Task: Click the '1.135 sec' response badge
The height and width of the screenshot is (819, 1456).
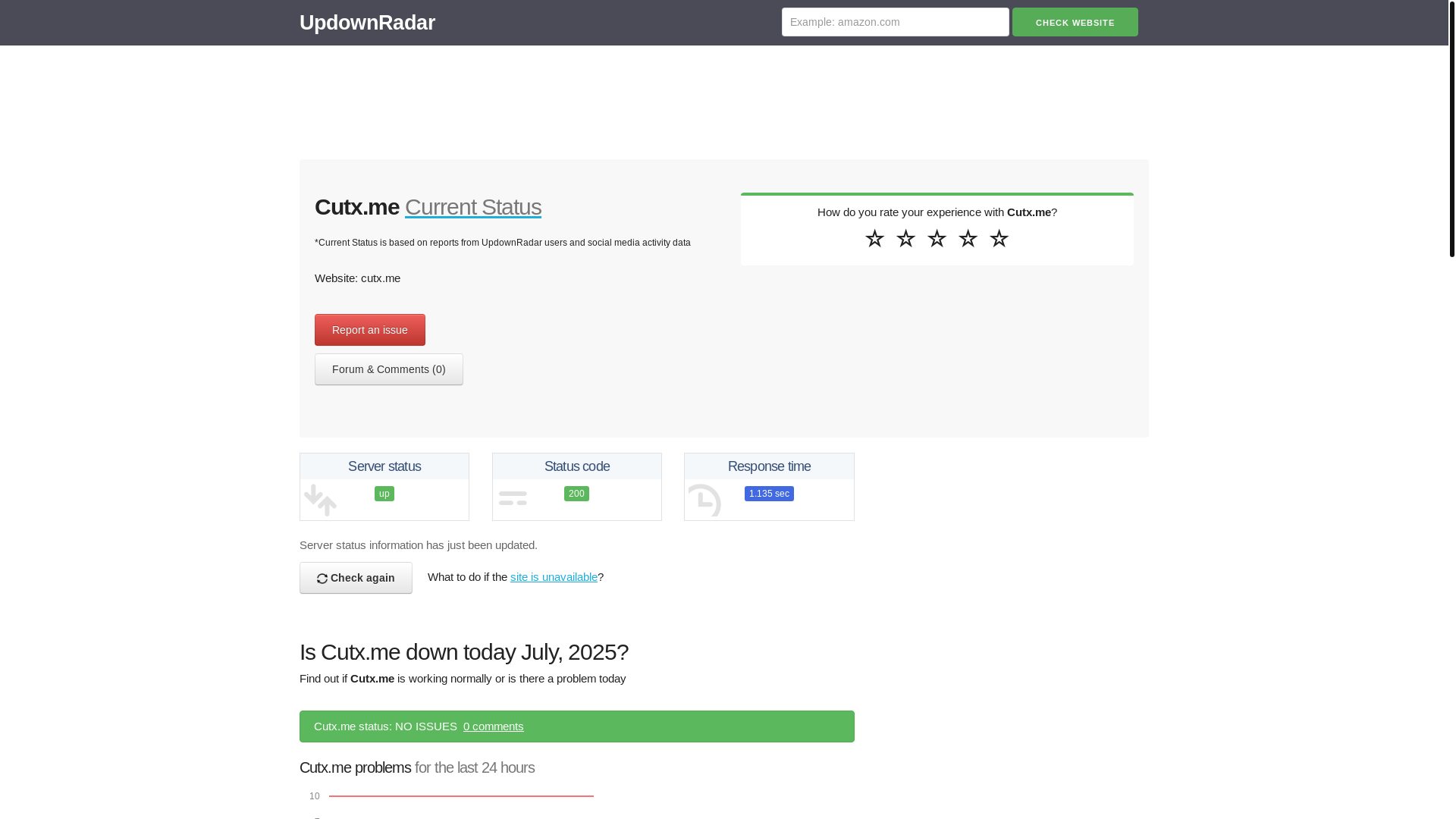Action: [769, 494]
